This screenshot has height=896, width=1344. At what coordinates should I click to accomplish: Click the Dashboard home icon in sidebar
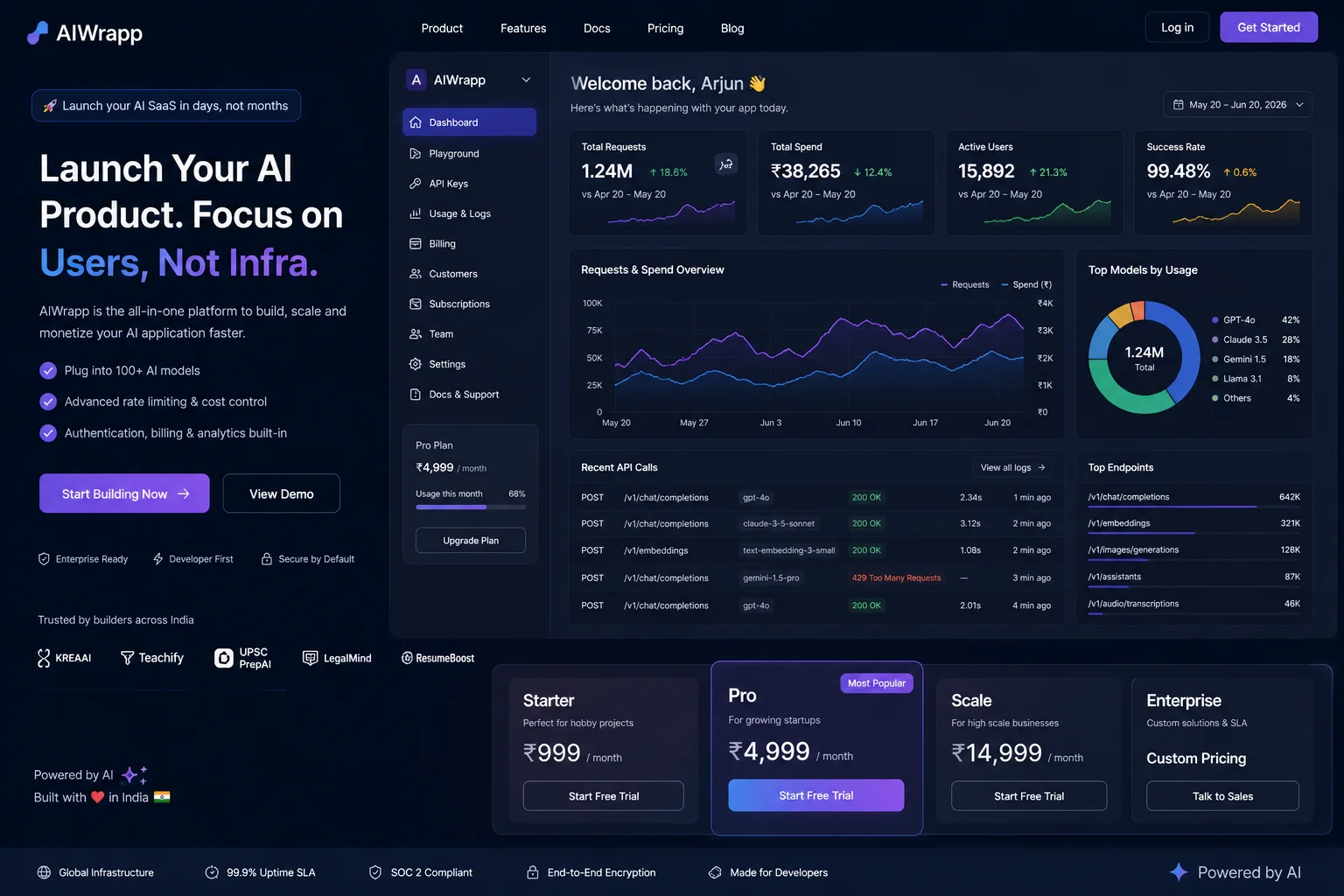[x=416, y=122]
